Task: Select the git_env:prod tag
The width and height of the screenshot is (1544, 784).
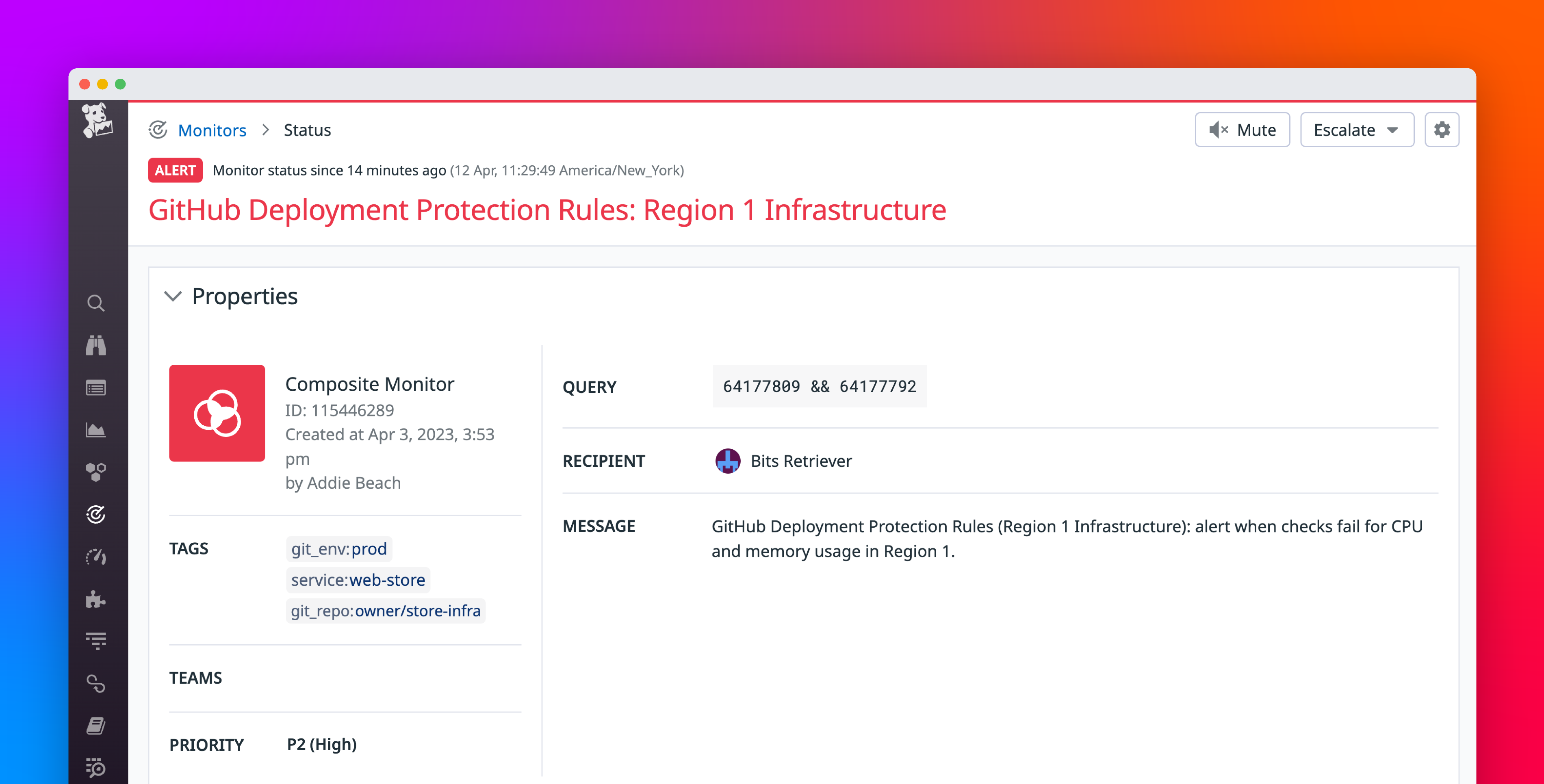Action: coord(338,548)
